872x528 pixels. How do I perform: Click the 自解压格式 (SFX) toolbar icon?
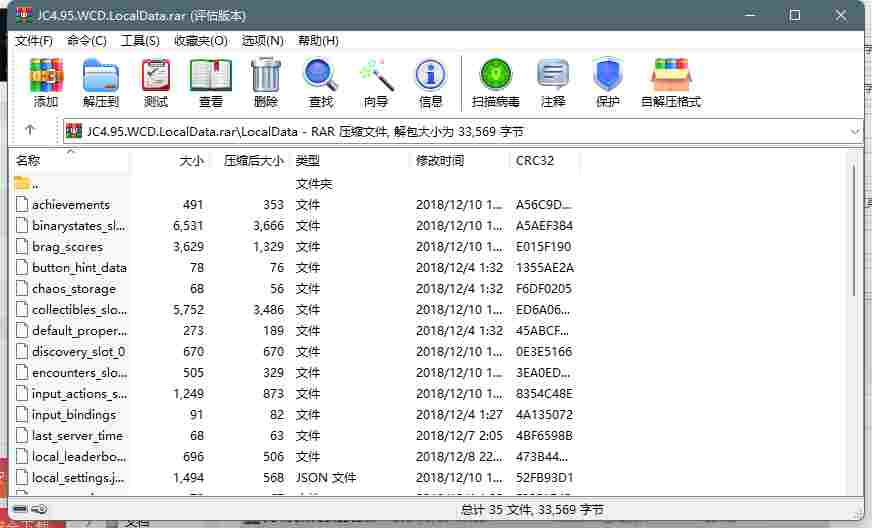(671, 75)
